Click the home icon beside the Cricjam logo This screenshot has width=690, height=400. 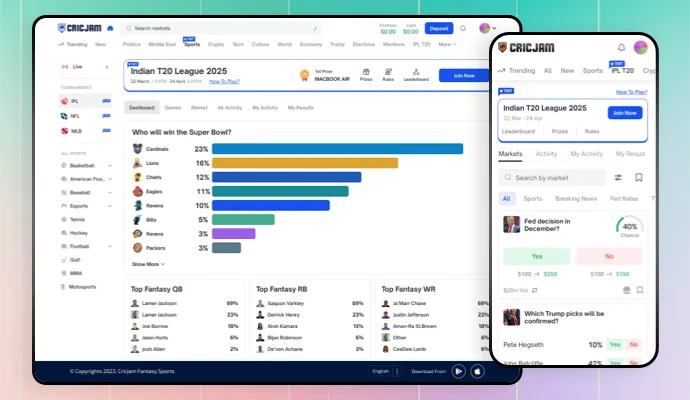point(110,29)
